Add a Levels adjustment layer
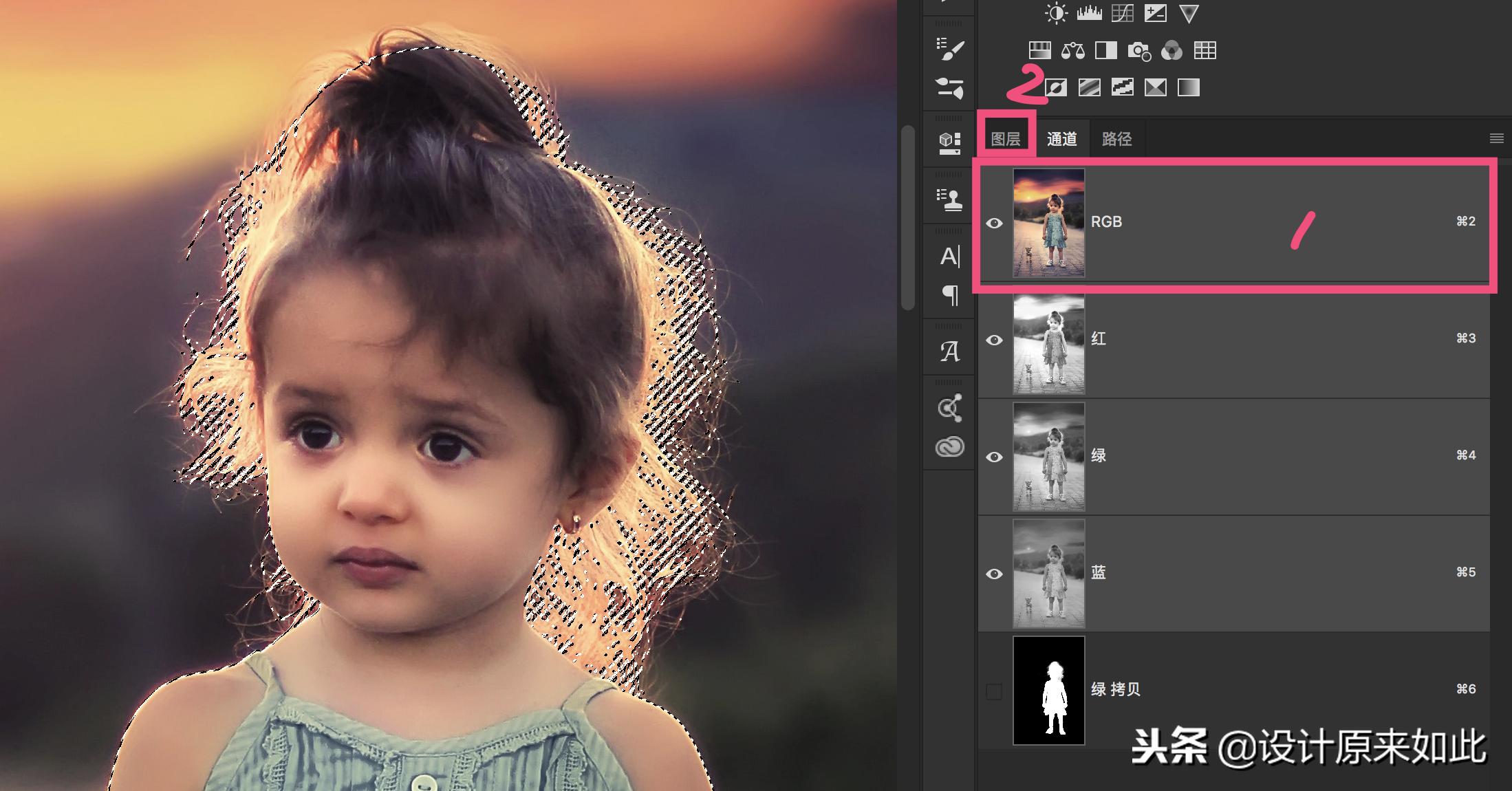The width and height of the screenshot is (1512, 791). coord(1089,13)
